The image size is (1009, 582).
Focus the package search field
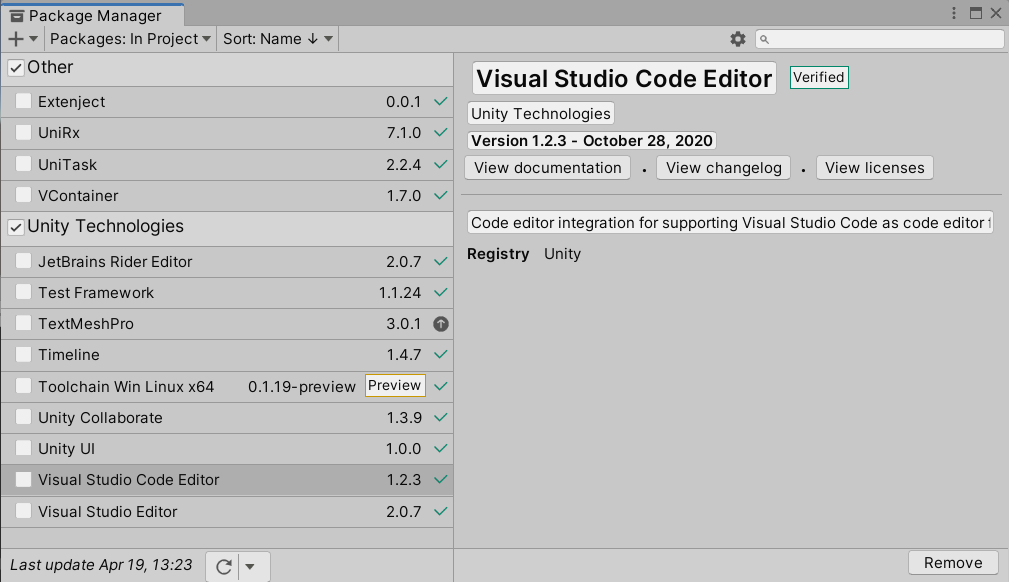pyautogui.click(x=879, y=39)
